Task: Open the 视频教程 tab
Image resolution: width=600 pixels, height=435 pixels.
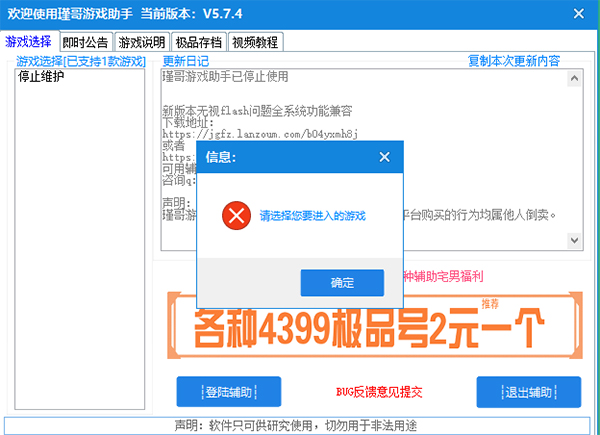Action: coord(255,42)
